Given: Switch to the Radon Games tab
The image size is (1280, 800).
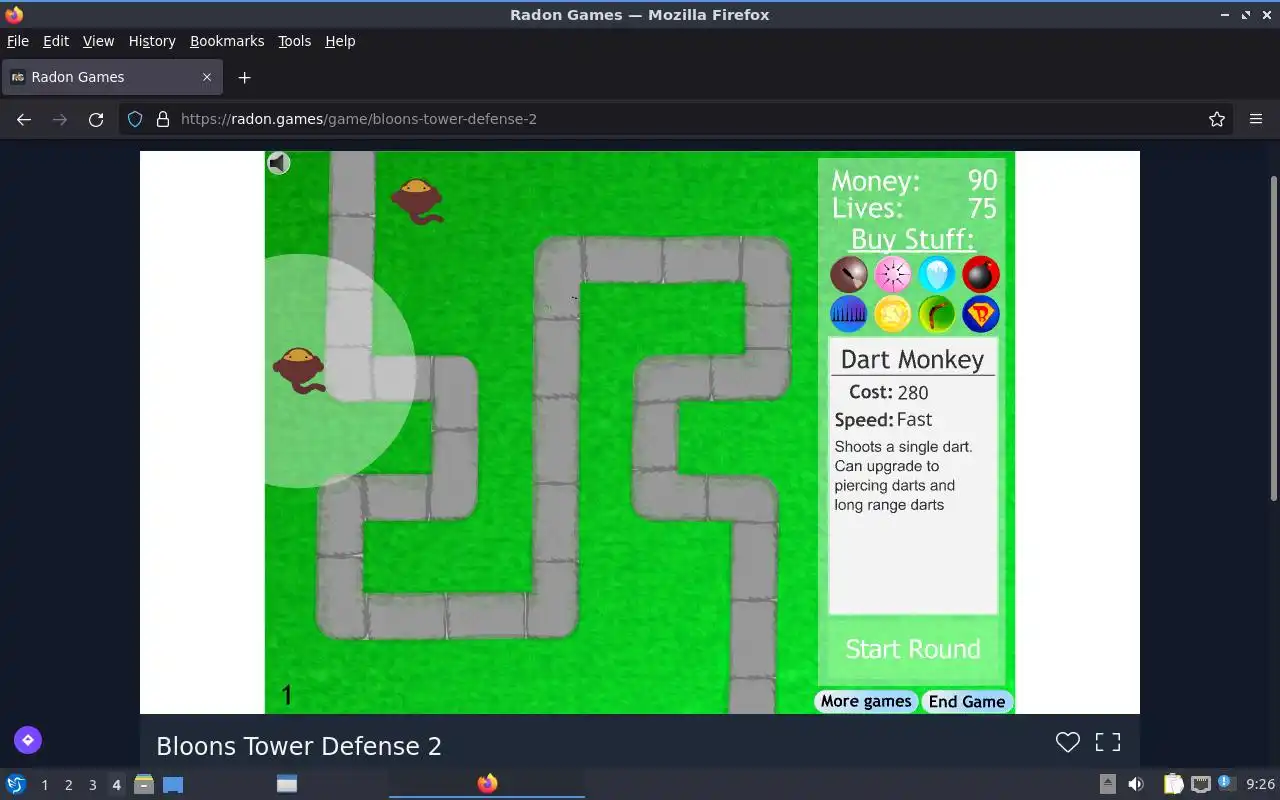Looking at the screenshot, I should (x=112, y=77).
